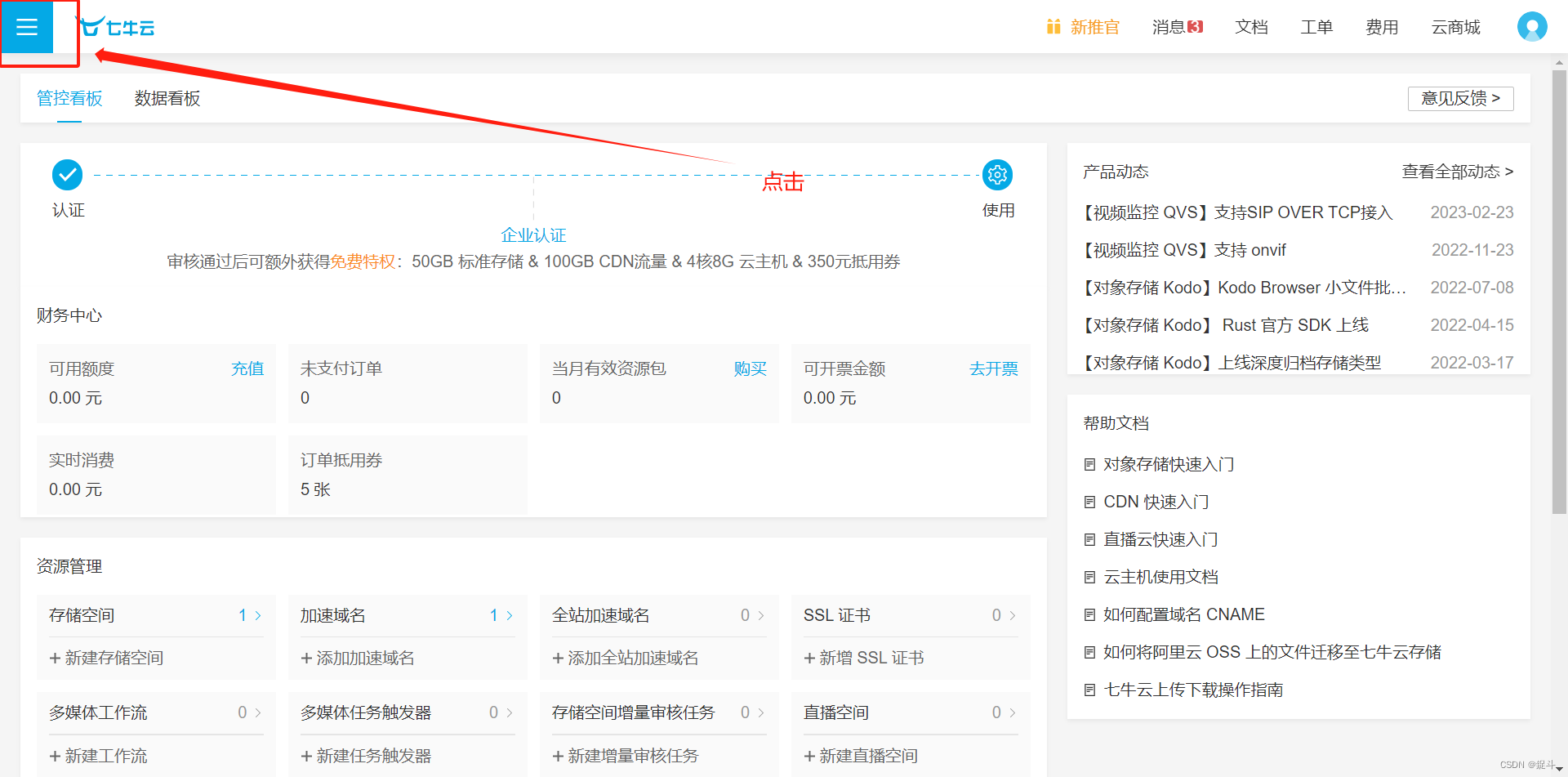Image resolution: width=1568 pixels, height=777 pixels.
Task: Open the 直播云快速入门 help doc
Action: point(1160,540)
